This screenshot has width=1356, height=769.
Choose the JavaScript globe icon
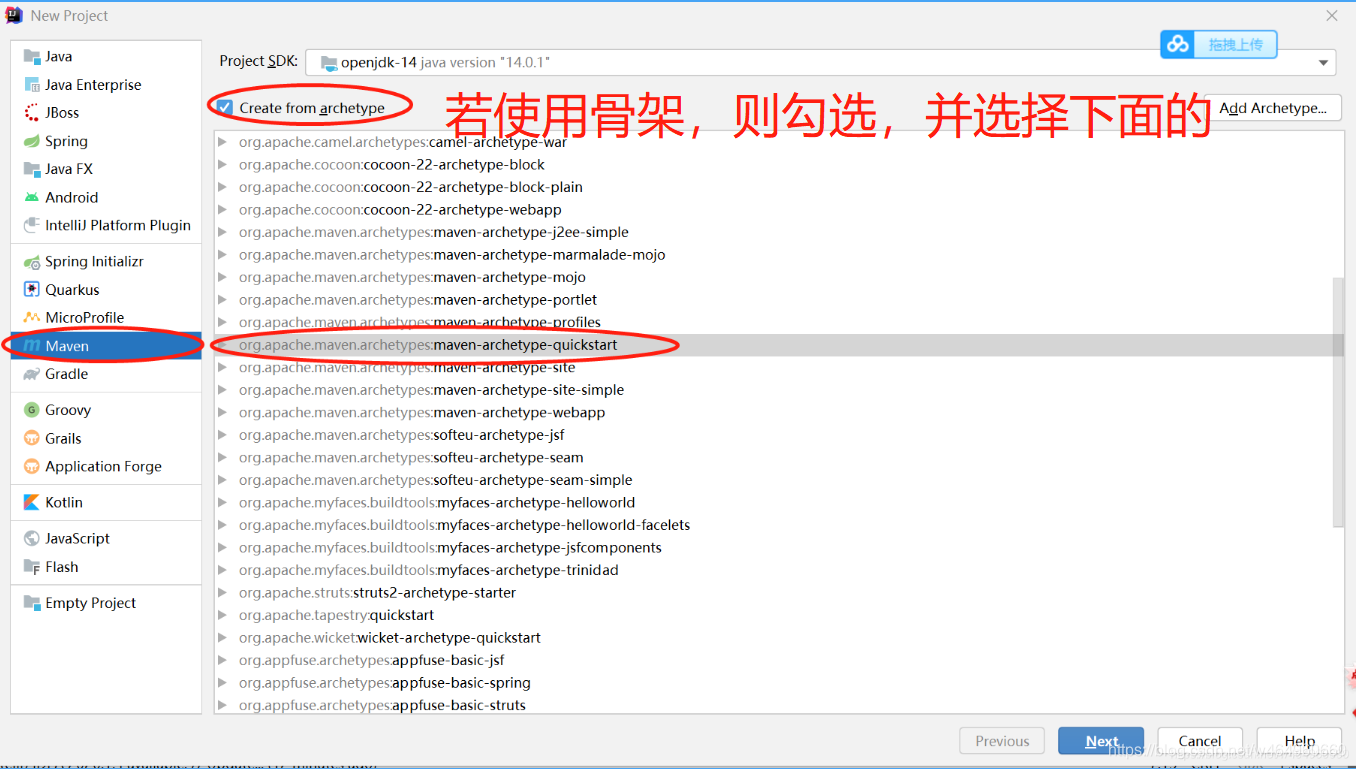32,538
